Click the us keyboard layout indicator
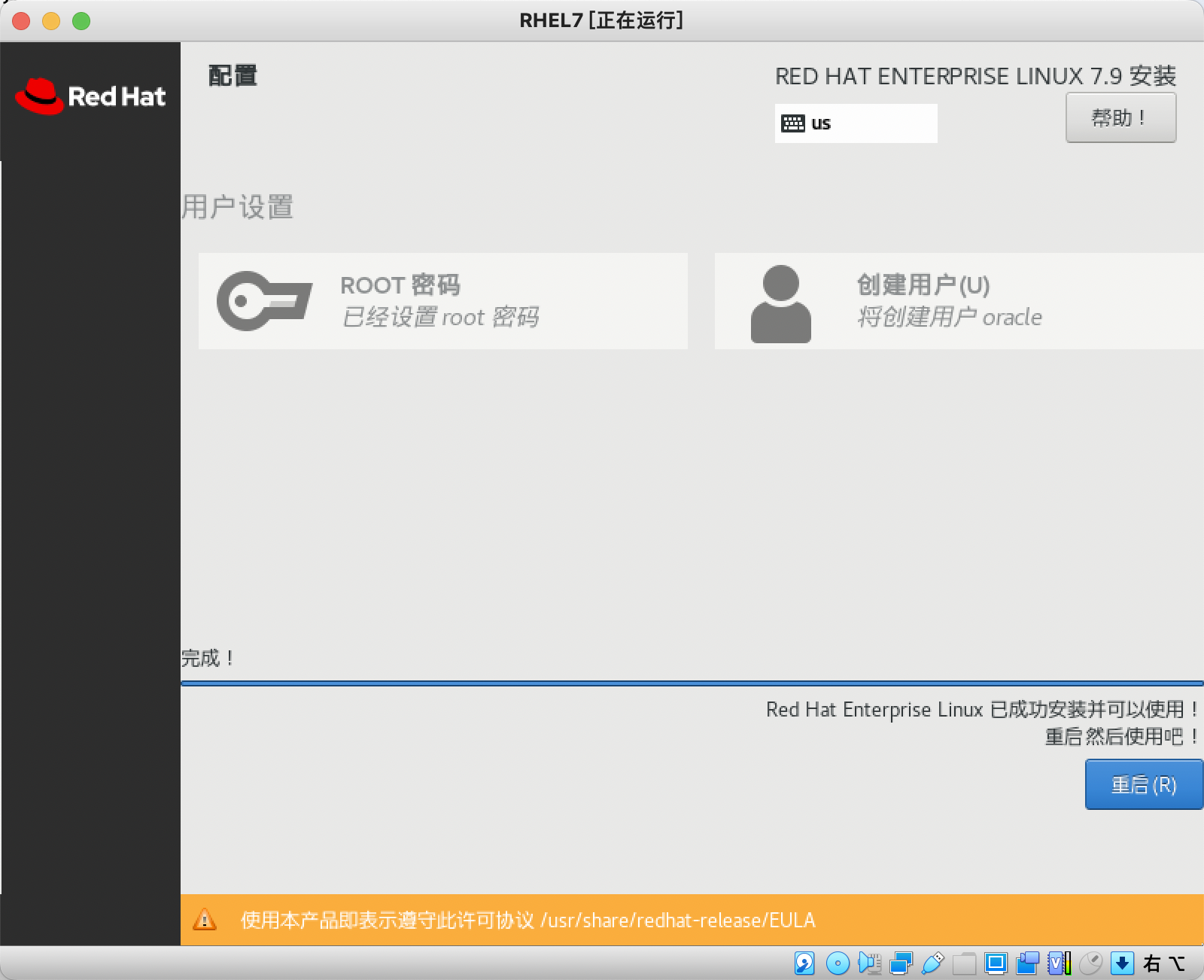This screenshot has height=980, width=1204. tap(856, 123)
